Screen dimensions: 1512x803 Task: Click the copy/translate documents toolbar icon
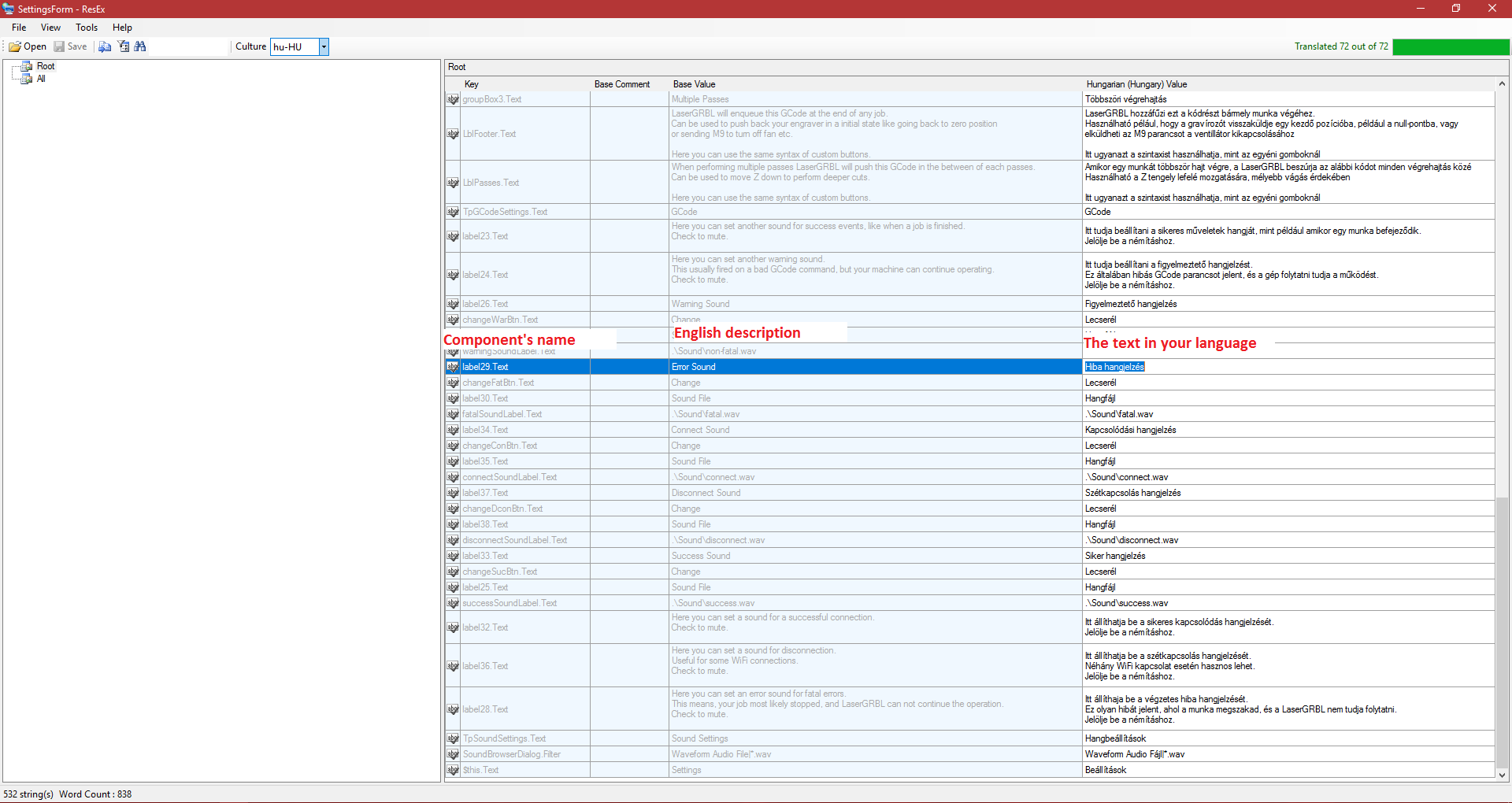coord(105,46)
